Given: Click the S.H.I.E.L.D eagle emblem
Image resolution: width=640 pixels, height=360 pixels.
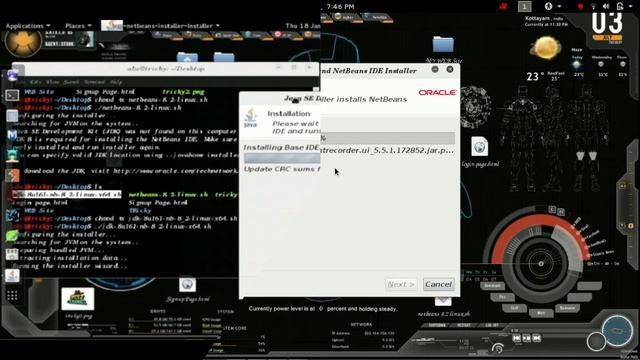Looking at the screenshot, I should coord(23,42).
